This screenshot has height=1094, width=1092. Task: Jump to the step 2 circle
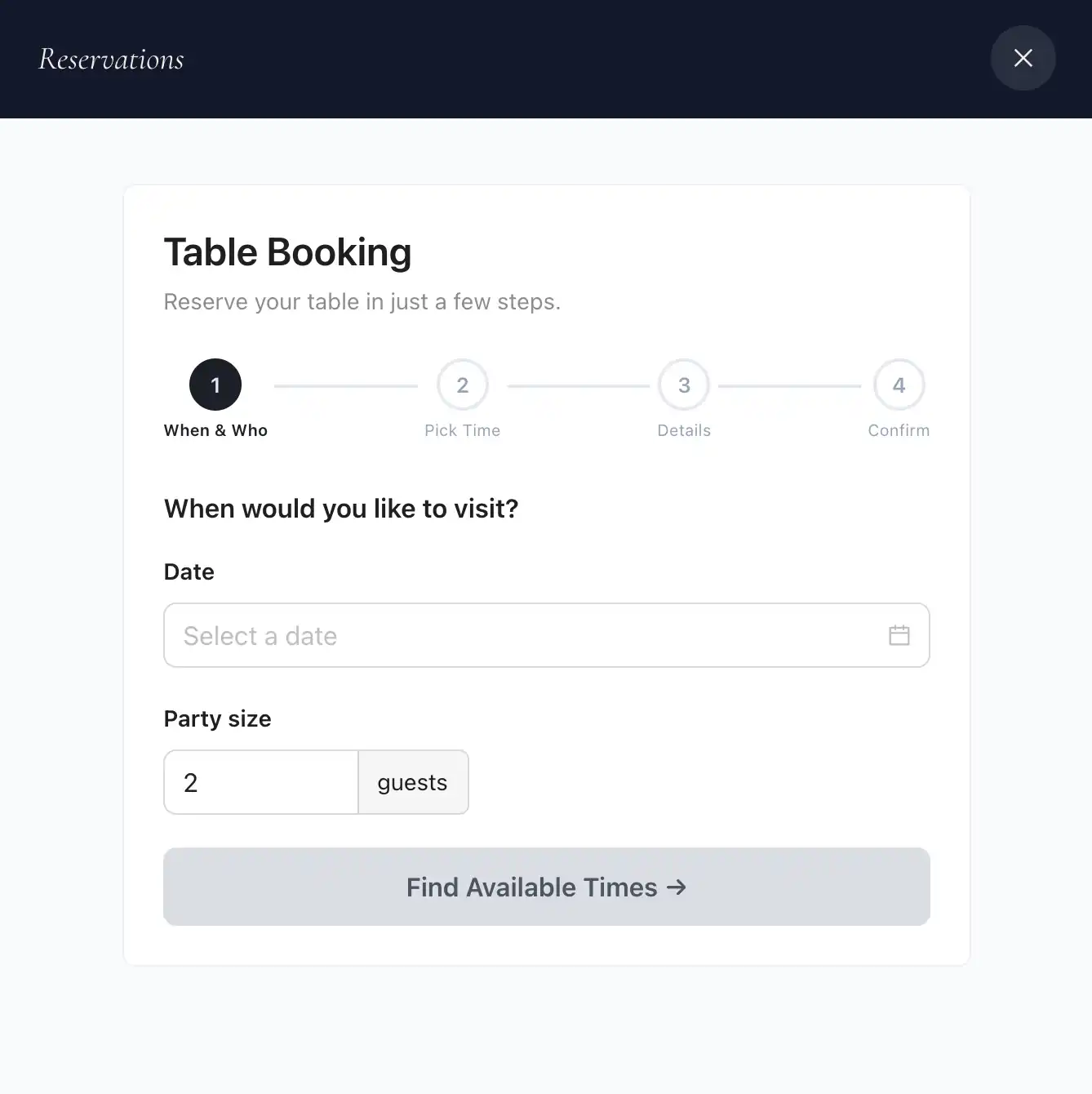click(x=463, y=385)
